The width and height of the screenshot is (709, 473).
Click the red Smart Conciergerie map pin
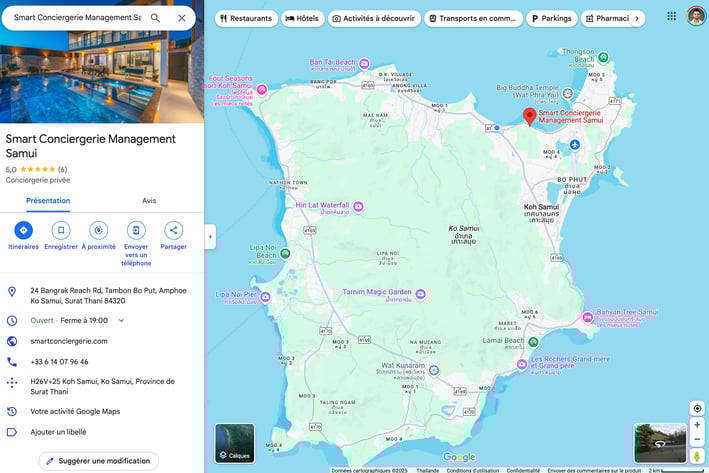(x=529, y=116)
